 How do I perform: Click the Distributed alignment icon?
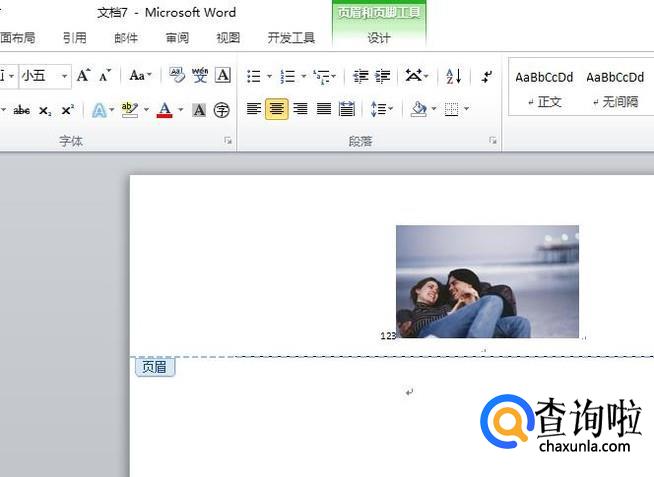coord(347,109)
